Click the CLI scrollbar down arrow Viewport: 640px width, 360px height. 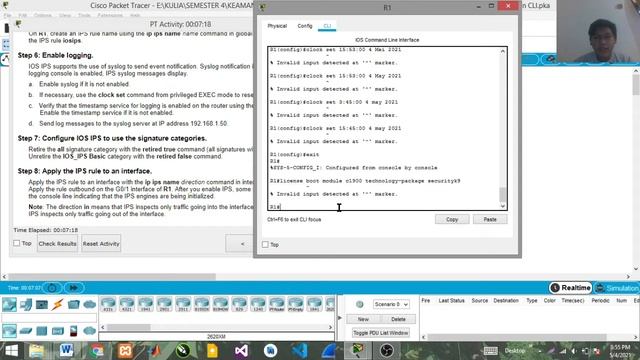click(503, 206)
